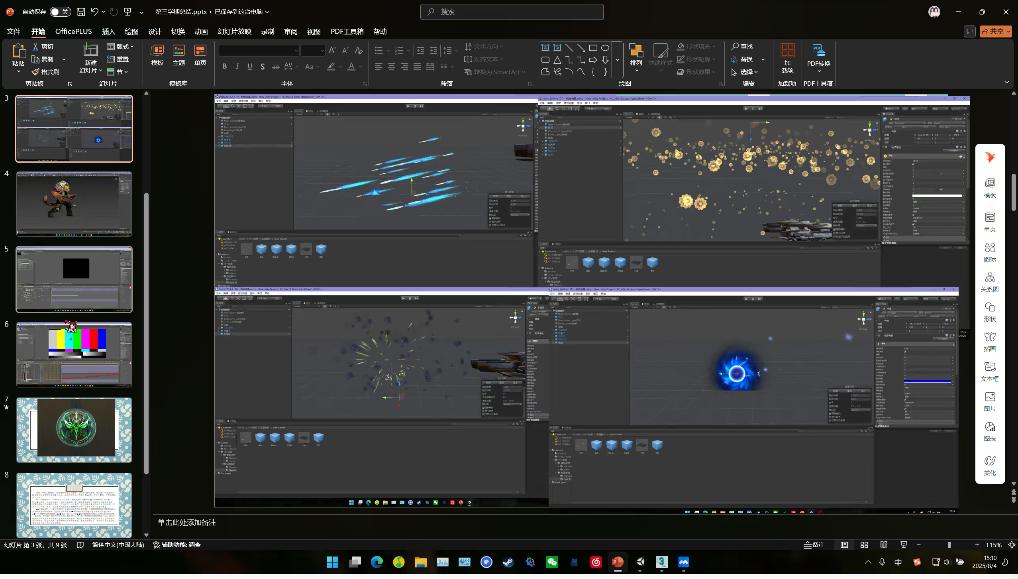
Task: Select slide 4 character thumbnail
Action: (74, 203)
